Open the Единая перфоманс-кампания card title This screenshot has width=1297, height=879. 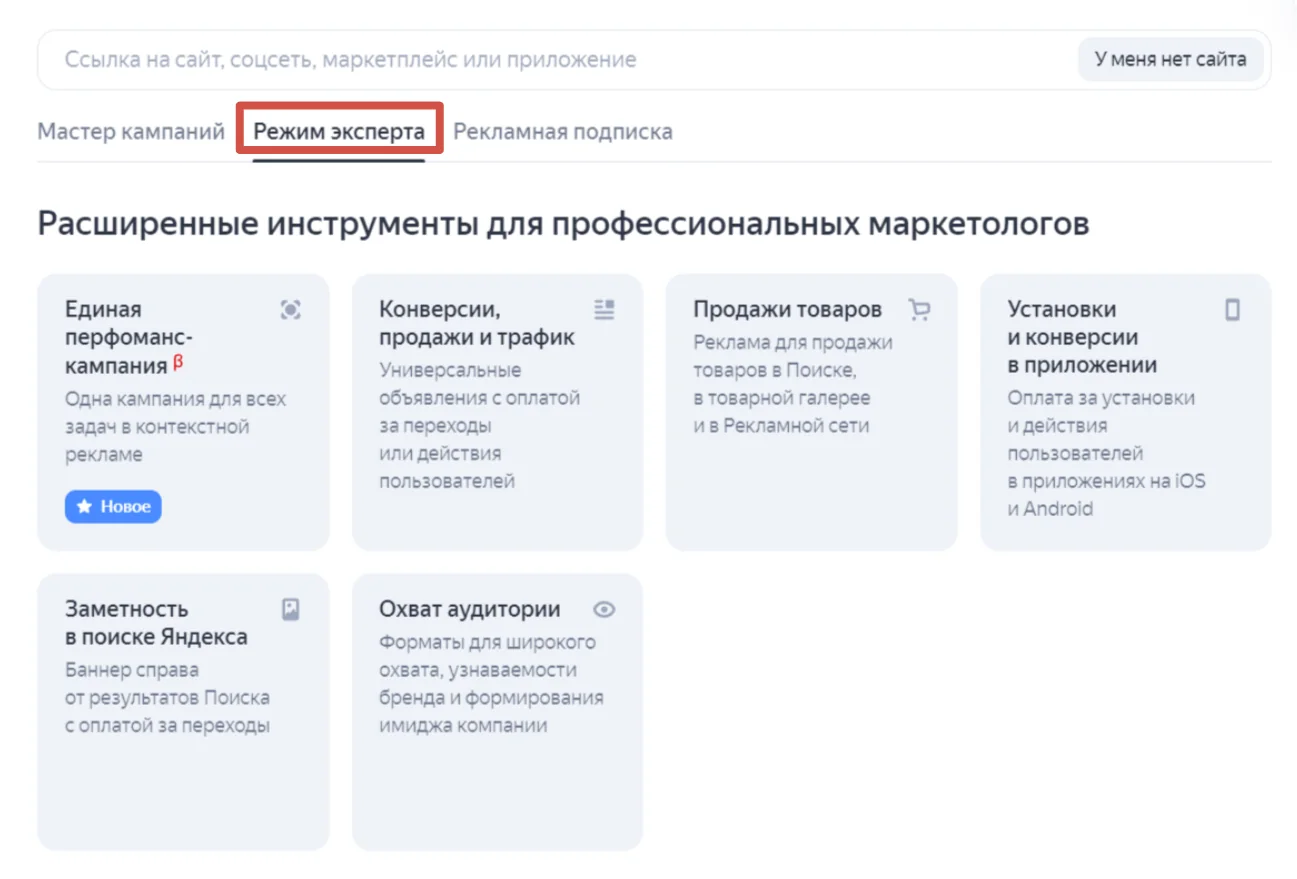(130, 337)
